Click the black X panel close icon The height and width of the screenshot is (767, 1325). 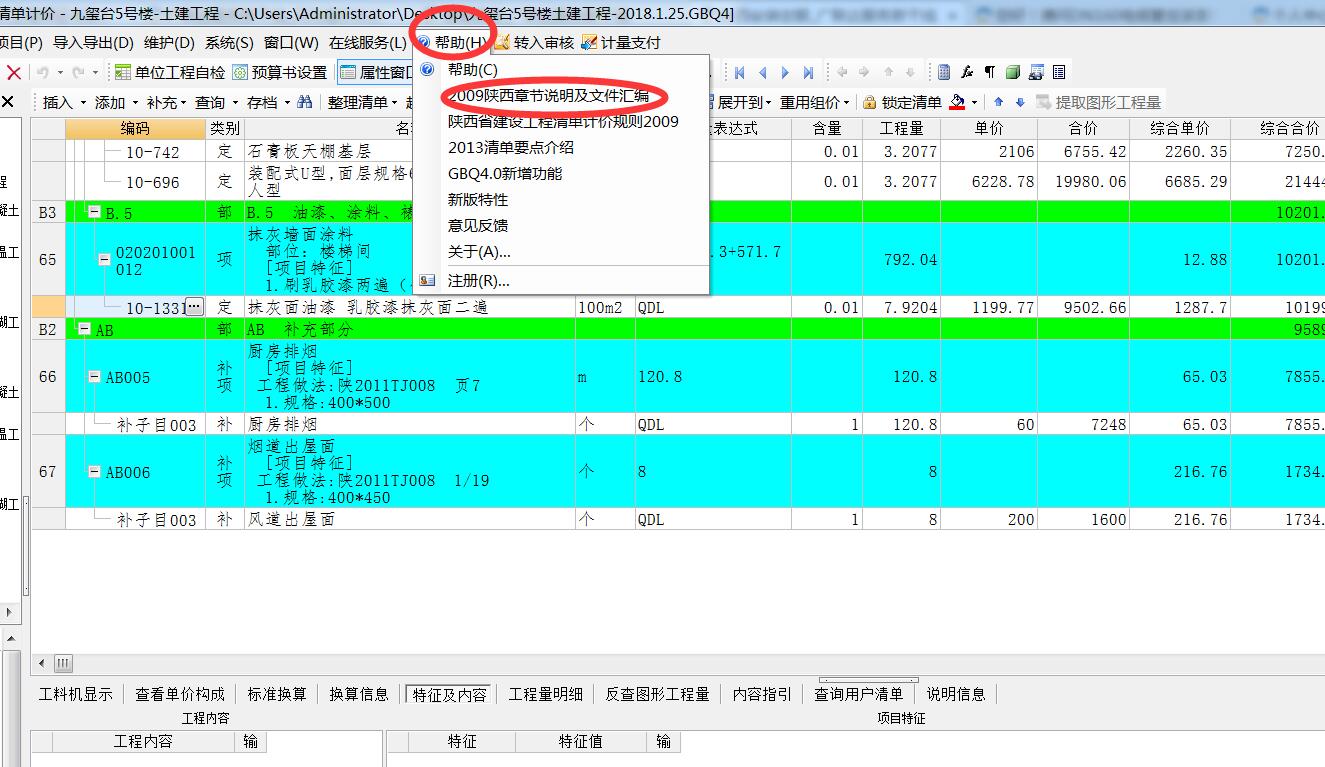coord(8,102)
